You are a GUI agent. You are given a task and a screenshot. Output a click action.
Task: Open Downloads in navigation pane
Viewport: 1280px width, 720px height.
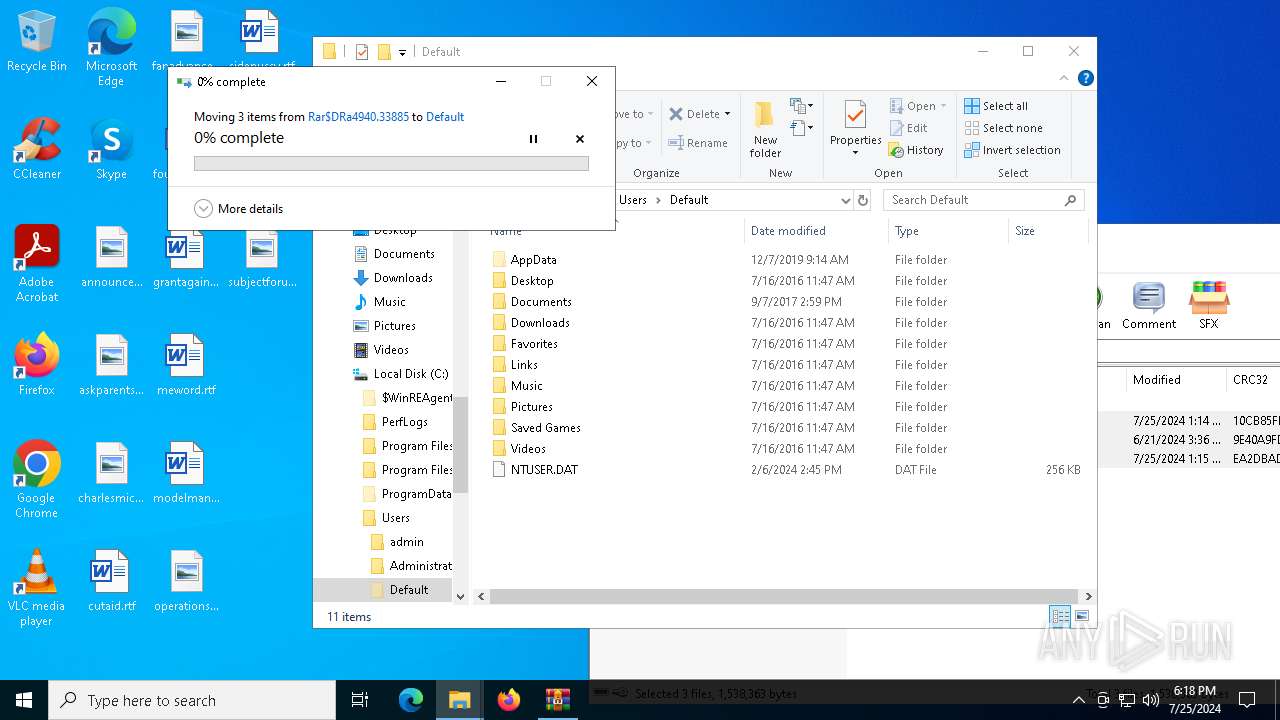[403, 278]
